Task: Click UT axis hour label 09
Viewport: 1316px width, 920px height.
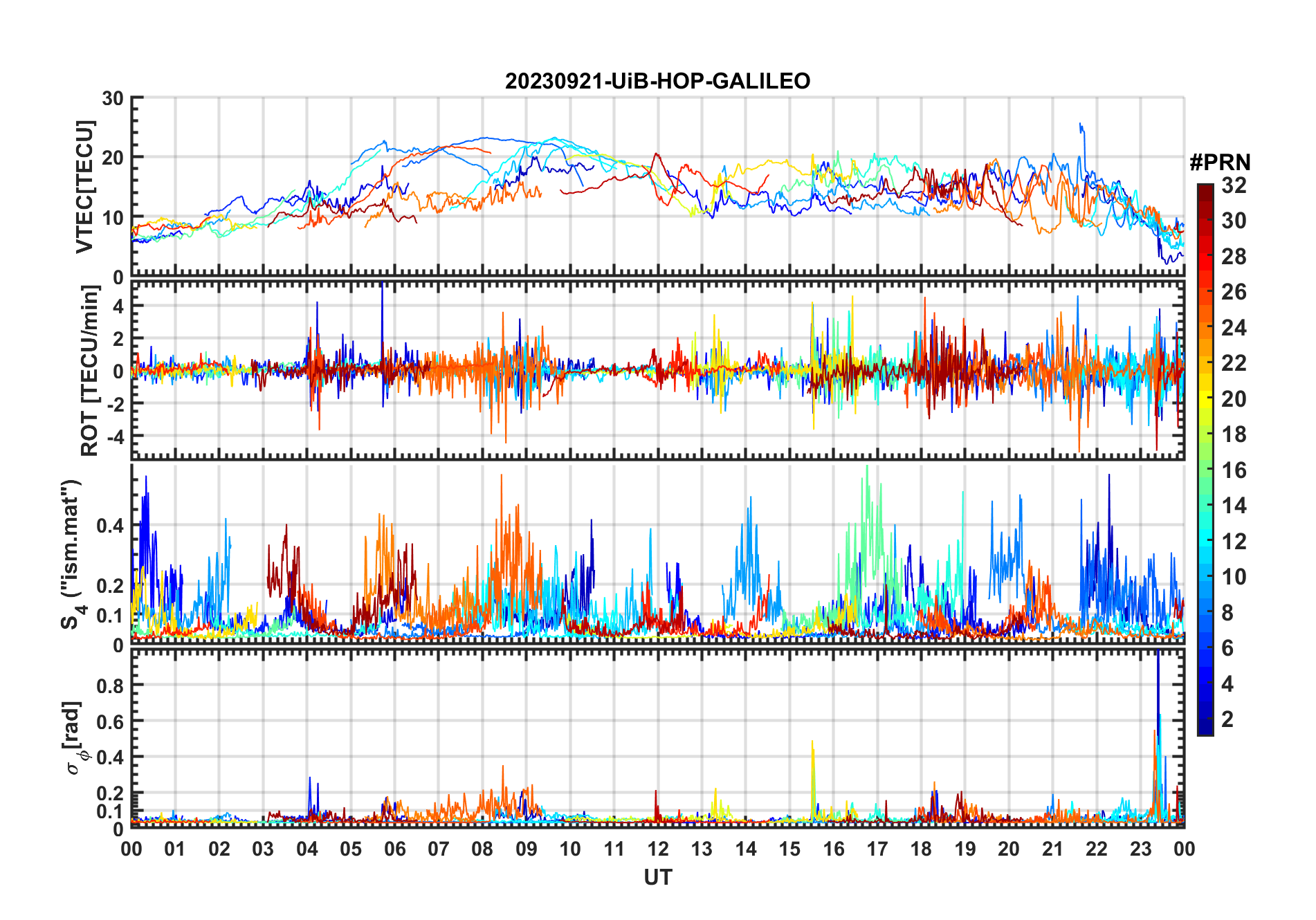Action: click(527, 849)
